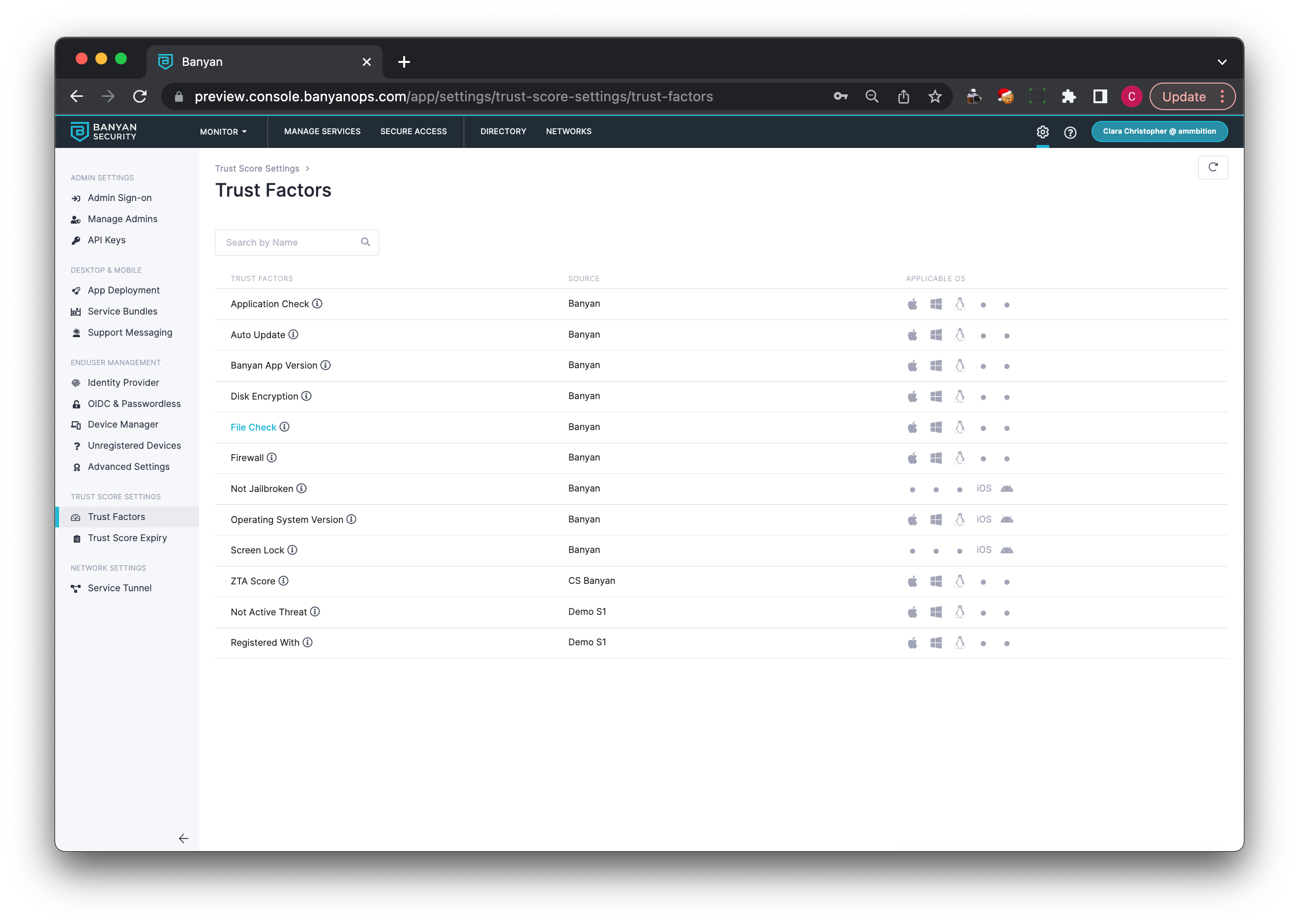1299x924 pixels.
Task: Click the Trust Score Settings breadcrumb
Action: click(x=257, y=169)
